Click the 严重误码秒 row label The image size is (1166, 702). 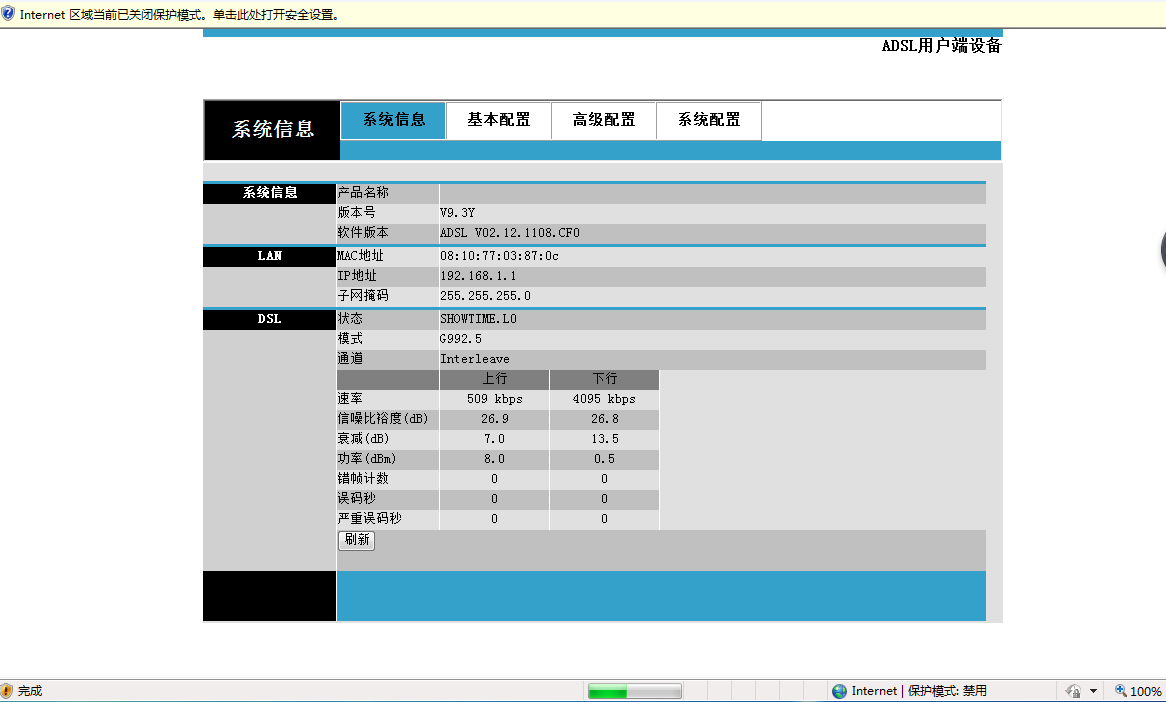(370, 519)
